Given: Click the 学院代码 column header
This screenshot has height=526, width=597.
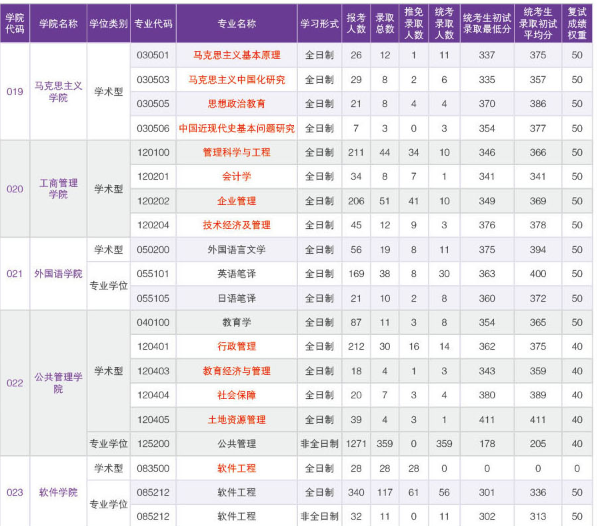Looking at the screenshot, I should 15,24.
